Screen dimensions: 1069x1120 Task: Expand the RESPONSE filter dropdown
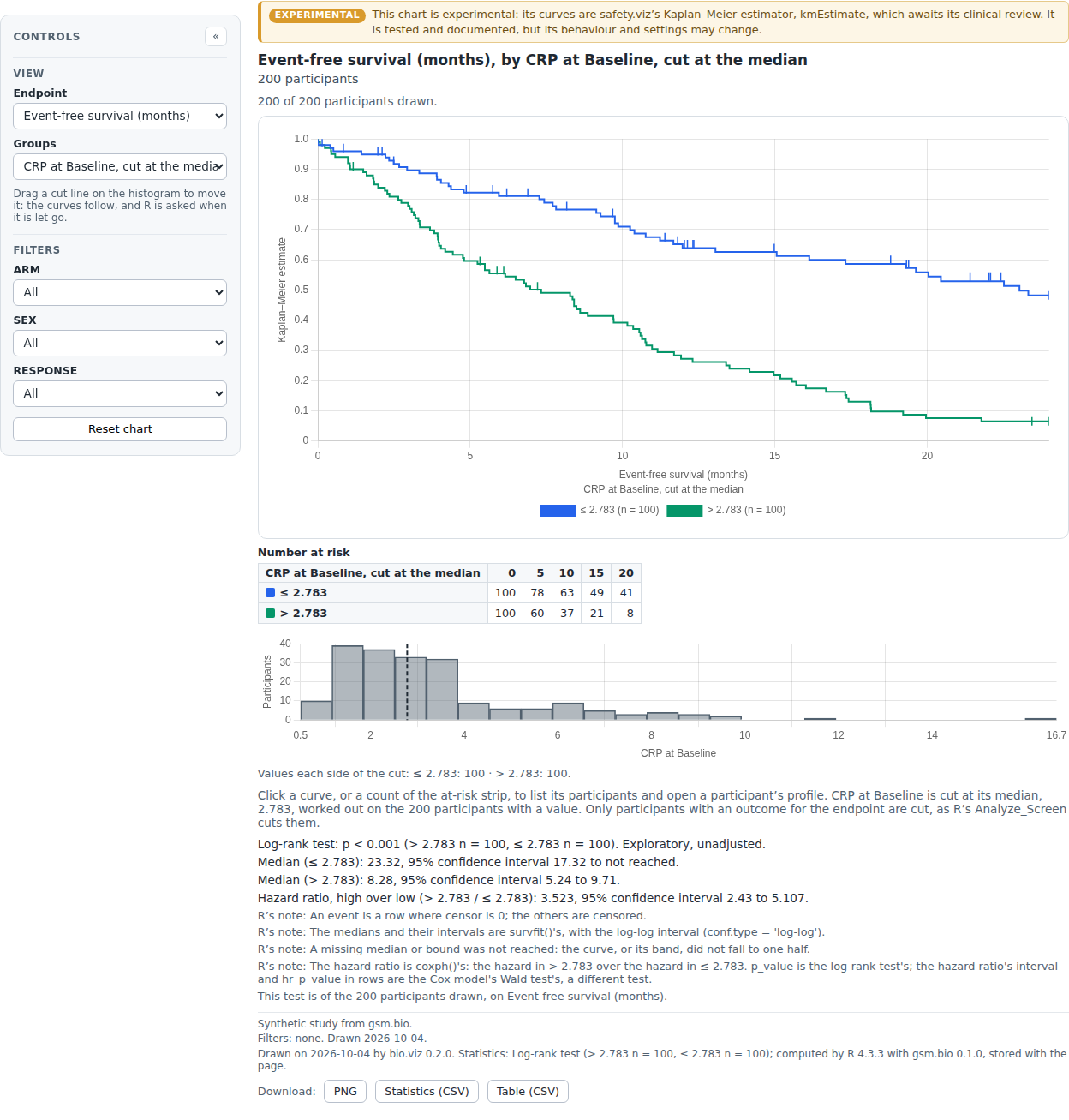pyautogui.click(x=120, y=393)
